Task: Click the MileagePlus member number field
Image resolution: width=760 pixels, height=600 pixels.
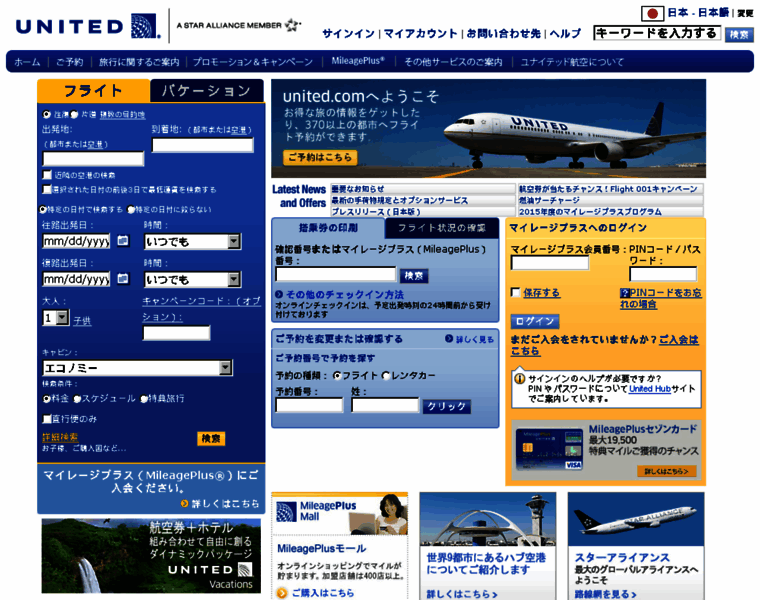Action: tap(550, 262)
